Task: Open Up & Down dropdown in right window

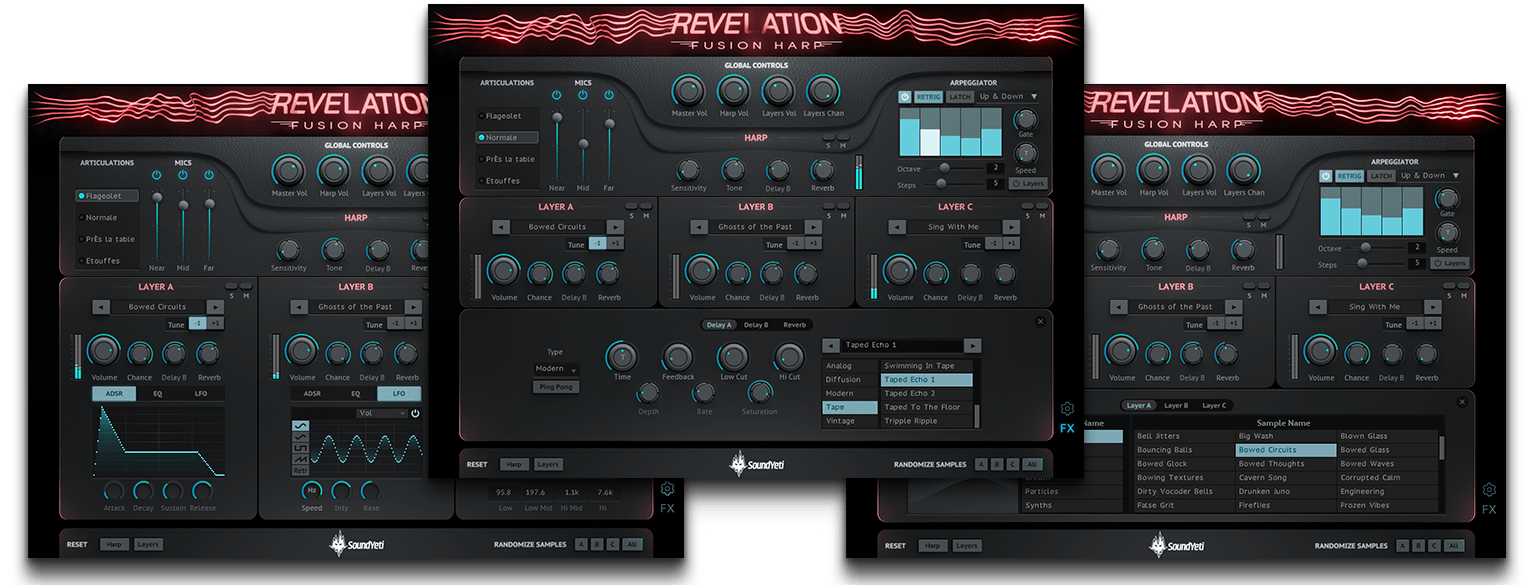Action: pos(1428,176)
